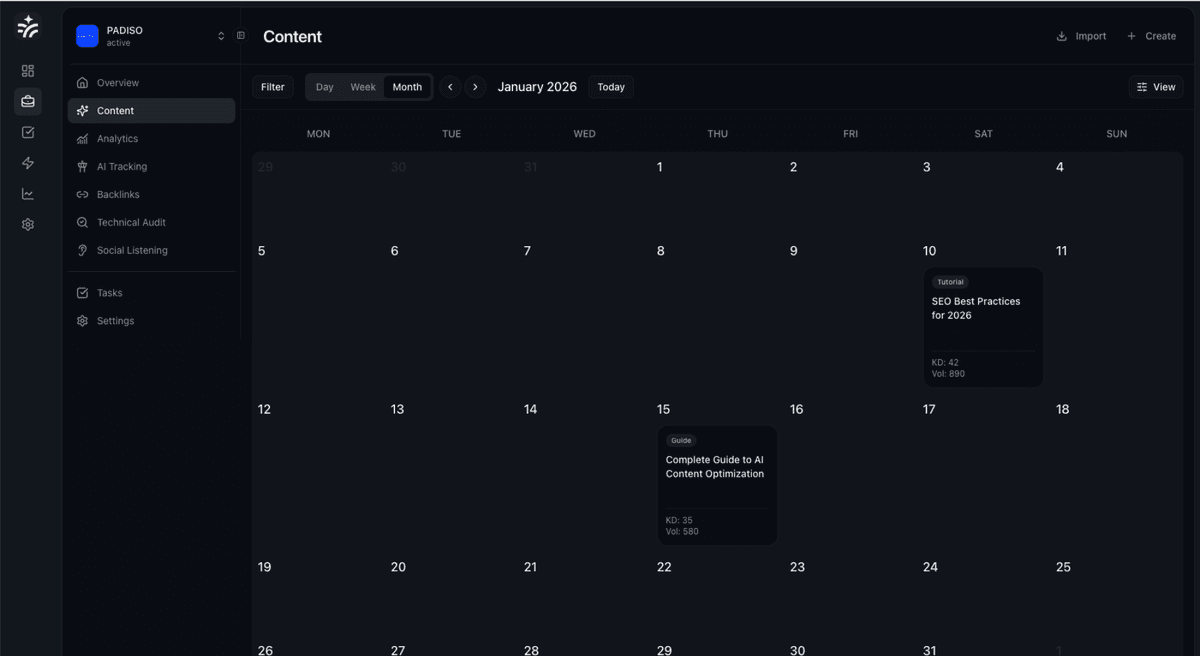Select day 25 in the calendar
This screenshot has width=1200, height=656.
(x=1117, y=594)
